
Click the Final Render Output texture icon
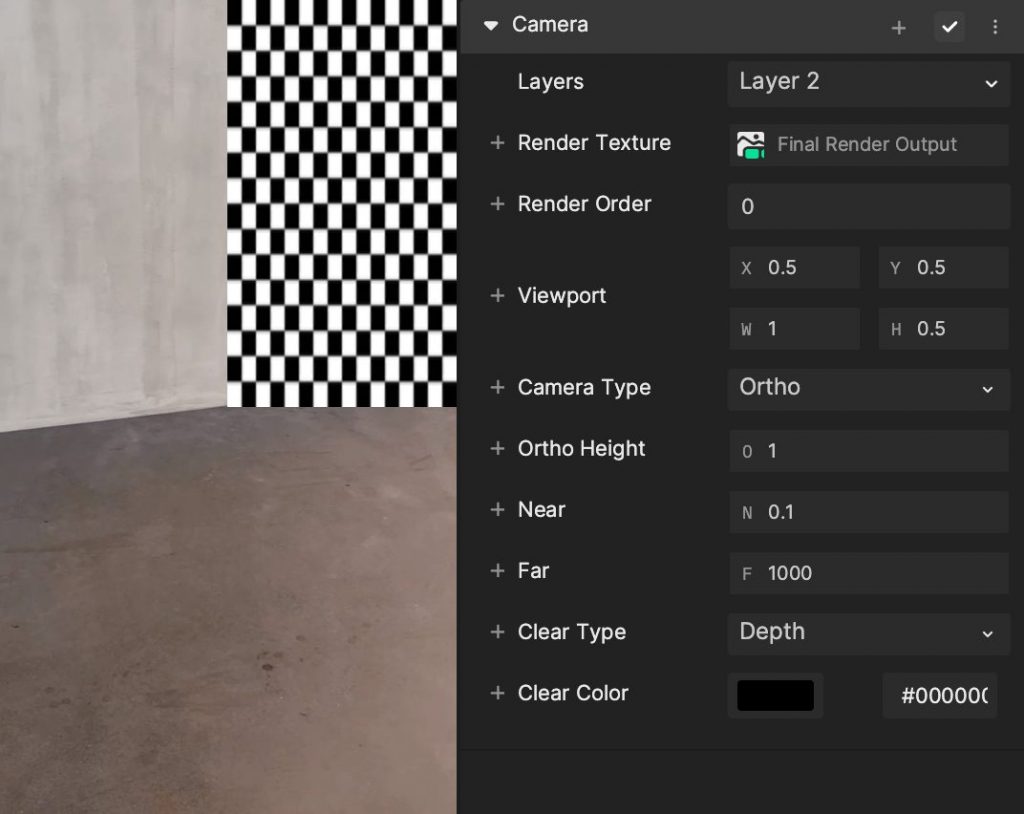751,144
